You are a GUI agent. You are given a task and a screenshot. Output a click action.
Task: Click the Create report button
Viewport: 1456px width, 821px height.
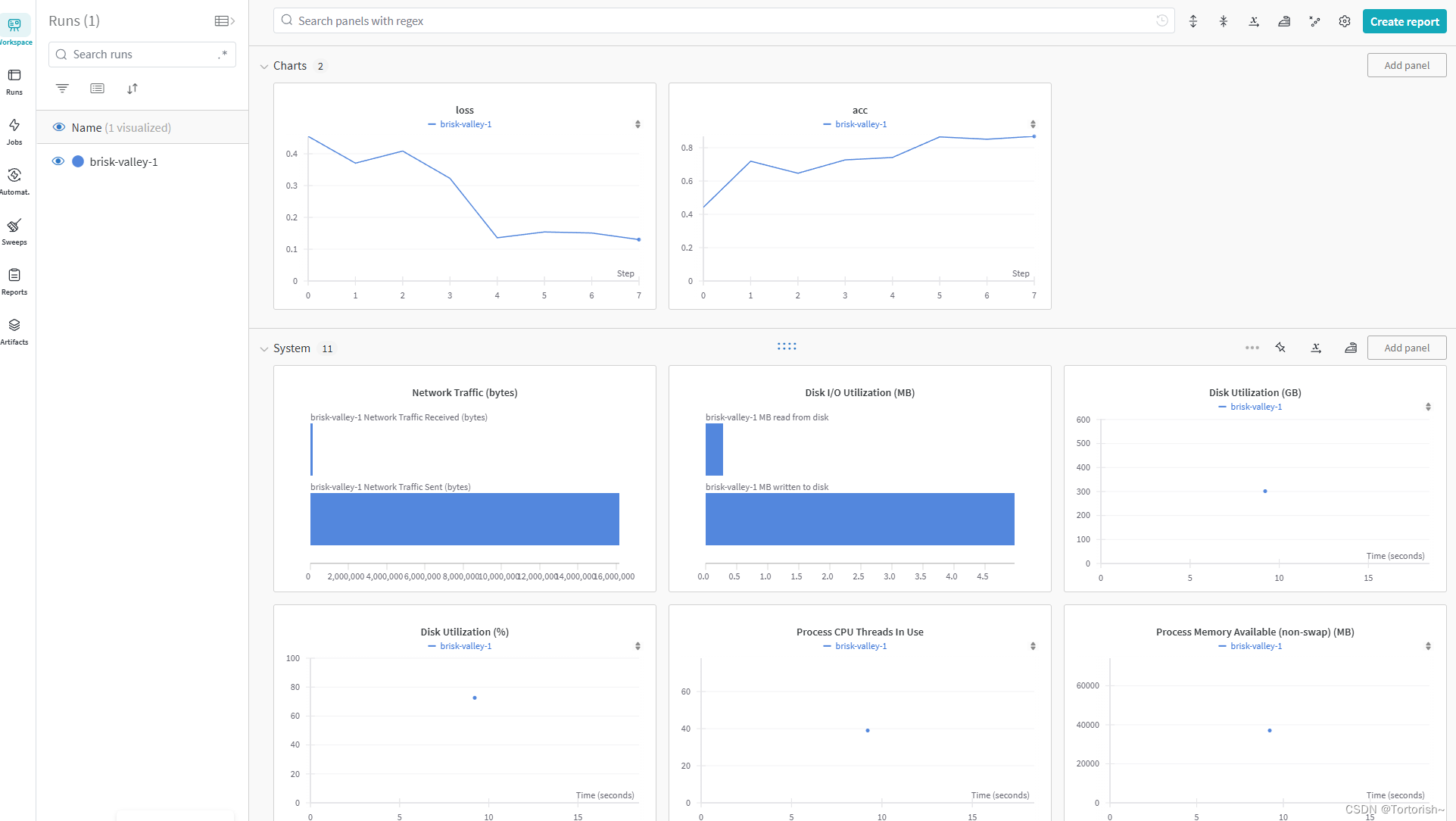[x=1404, y=21]
